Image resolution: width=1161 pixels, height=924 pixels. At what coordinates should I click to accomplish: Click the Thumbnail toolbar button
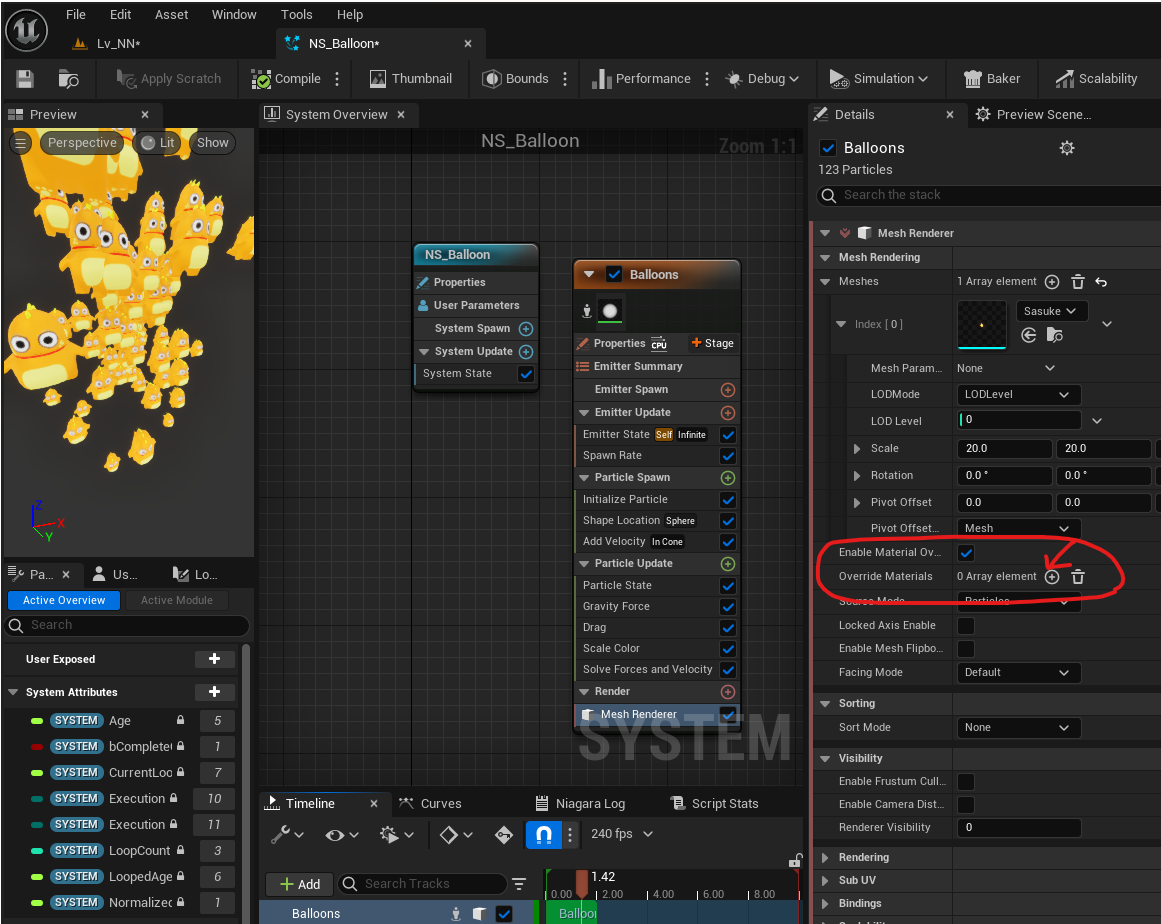411,78
